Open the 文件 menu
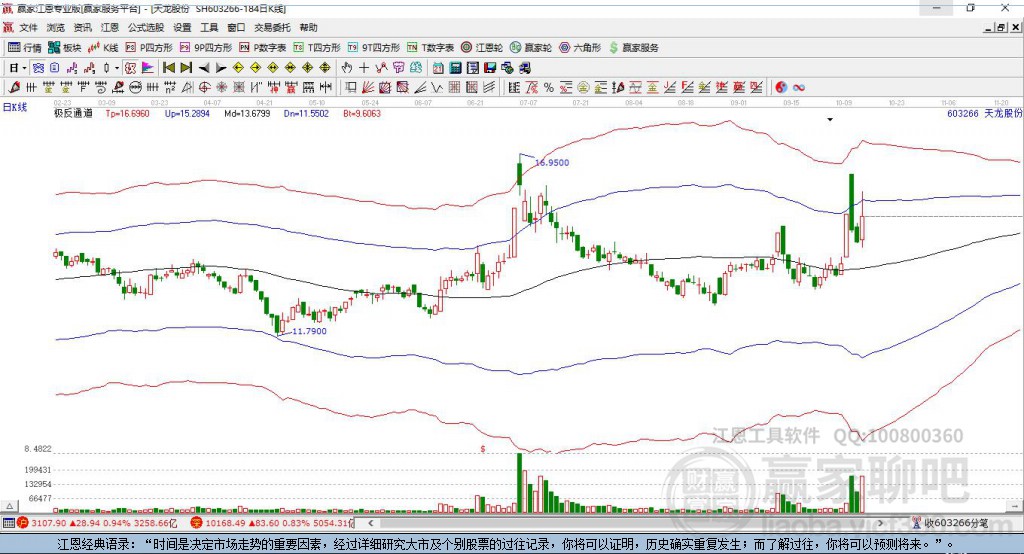The height and width of the screenshot is (554, 1024). (x=28, y=27)
